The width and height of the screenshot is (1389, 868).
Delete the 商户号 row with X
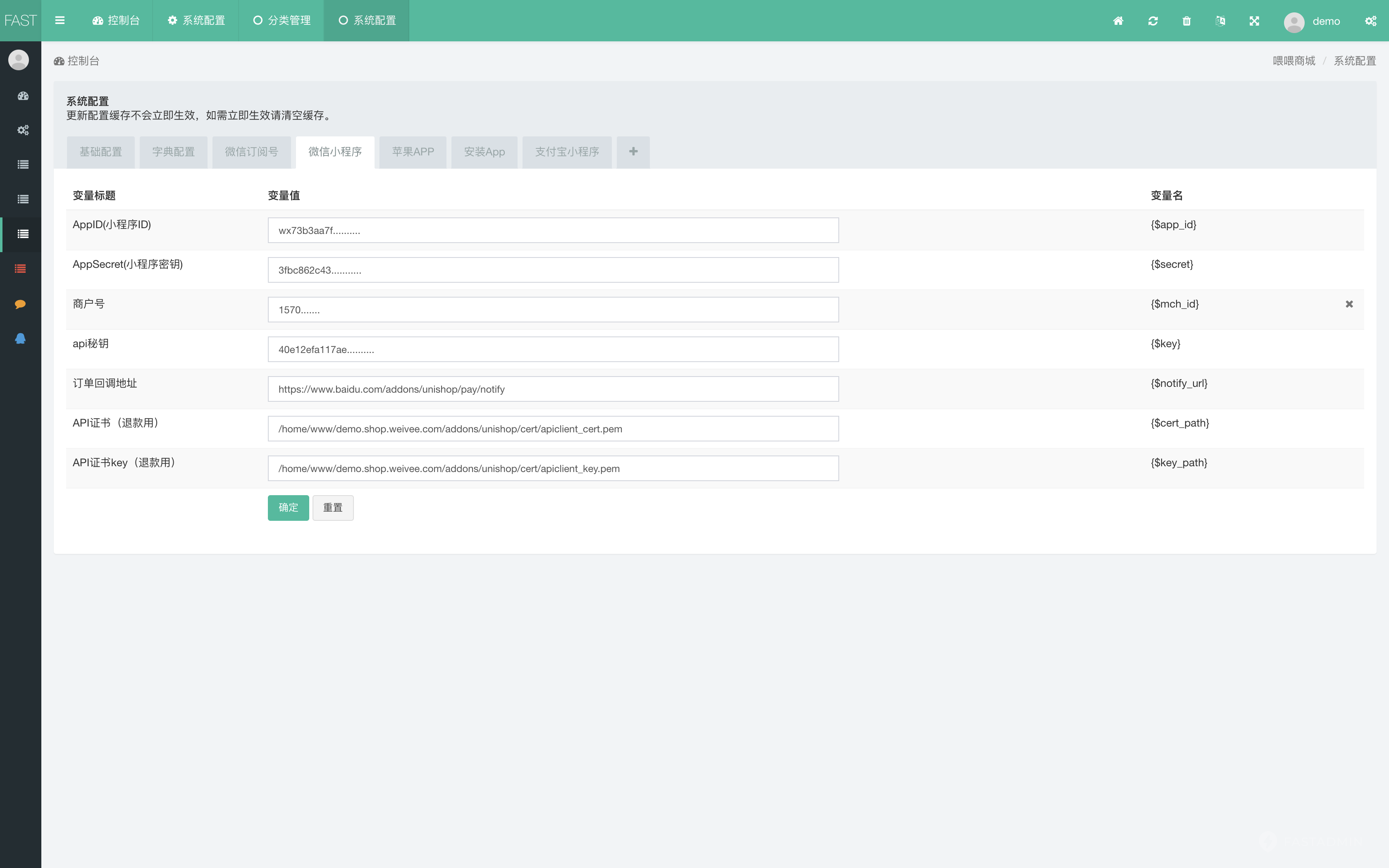[1349, 304]
